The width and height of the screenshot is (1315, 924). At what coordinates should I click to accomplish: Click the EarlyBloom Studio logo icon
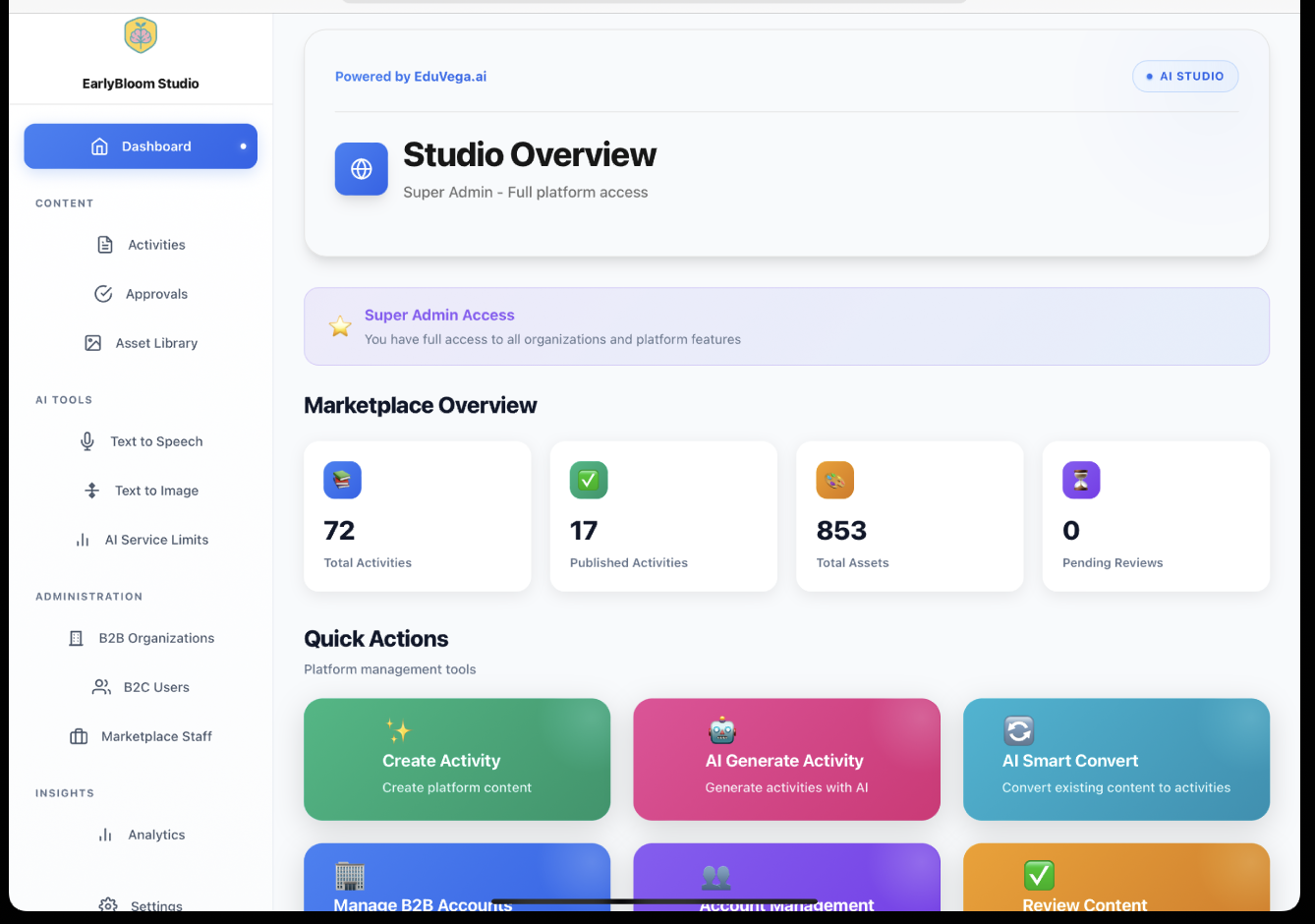[141, 35]
